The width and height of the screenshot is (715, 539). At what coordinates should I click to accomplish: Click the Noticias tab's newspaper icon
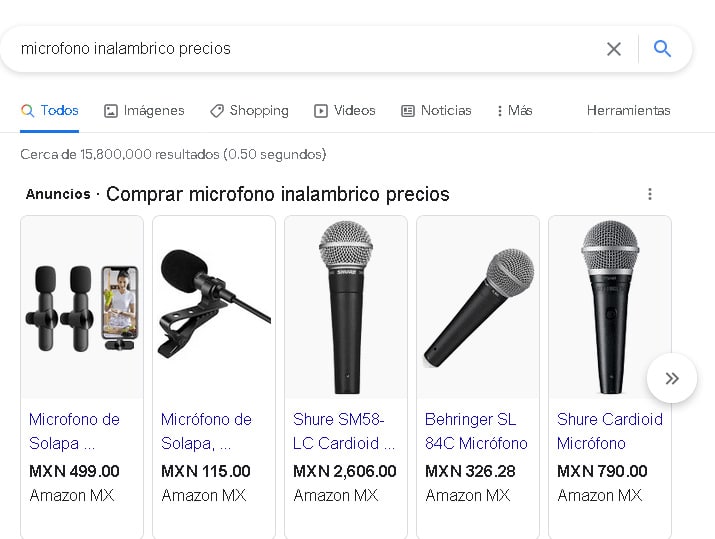pos(408,111)
